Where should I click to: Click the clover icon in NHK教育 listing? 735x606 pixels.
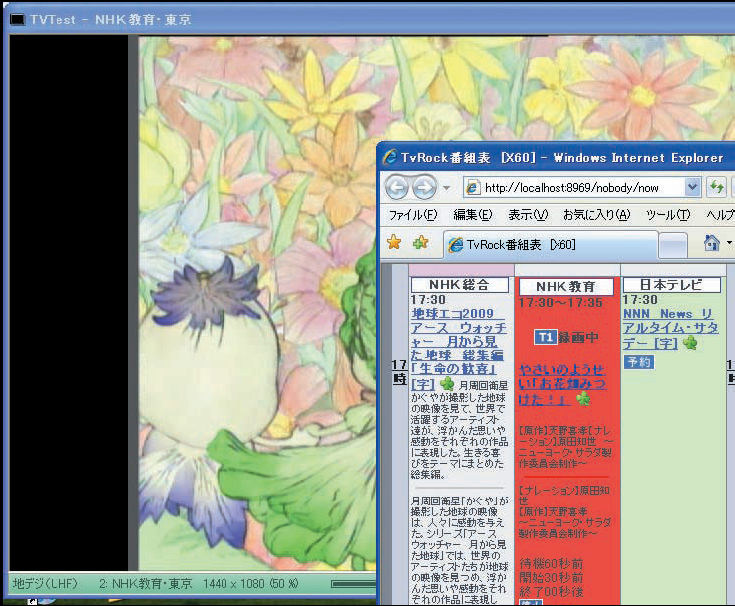[583, 399]
